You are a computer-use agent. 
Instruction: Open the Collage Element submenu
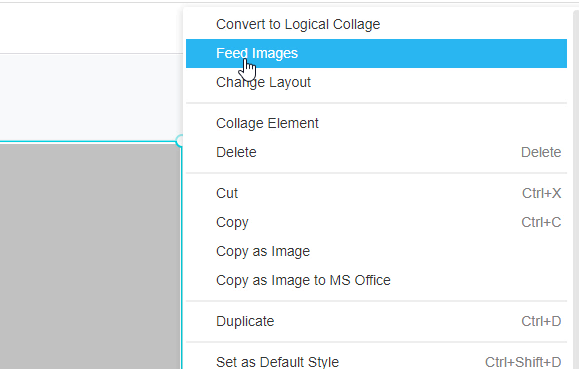pos(376,123)
